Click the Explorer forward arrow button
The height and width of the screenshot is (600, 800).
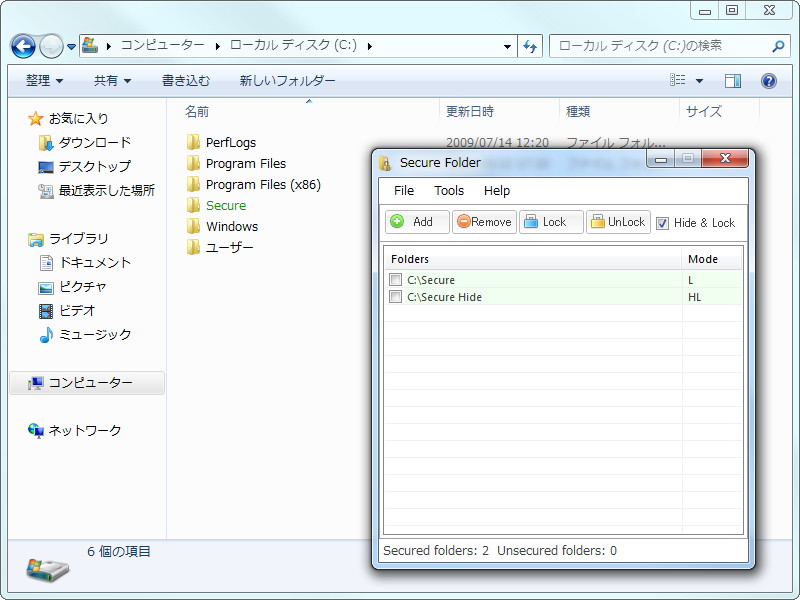coord(51,46)
